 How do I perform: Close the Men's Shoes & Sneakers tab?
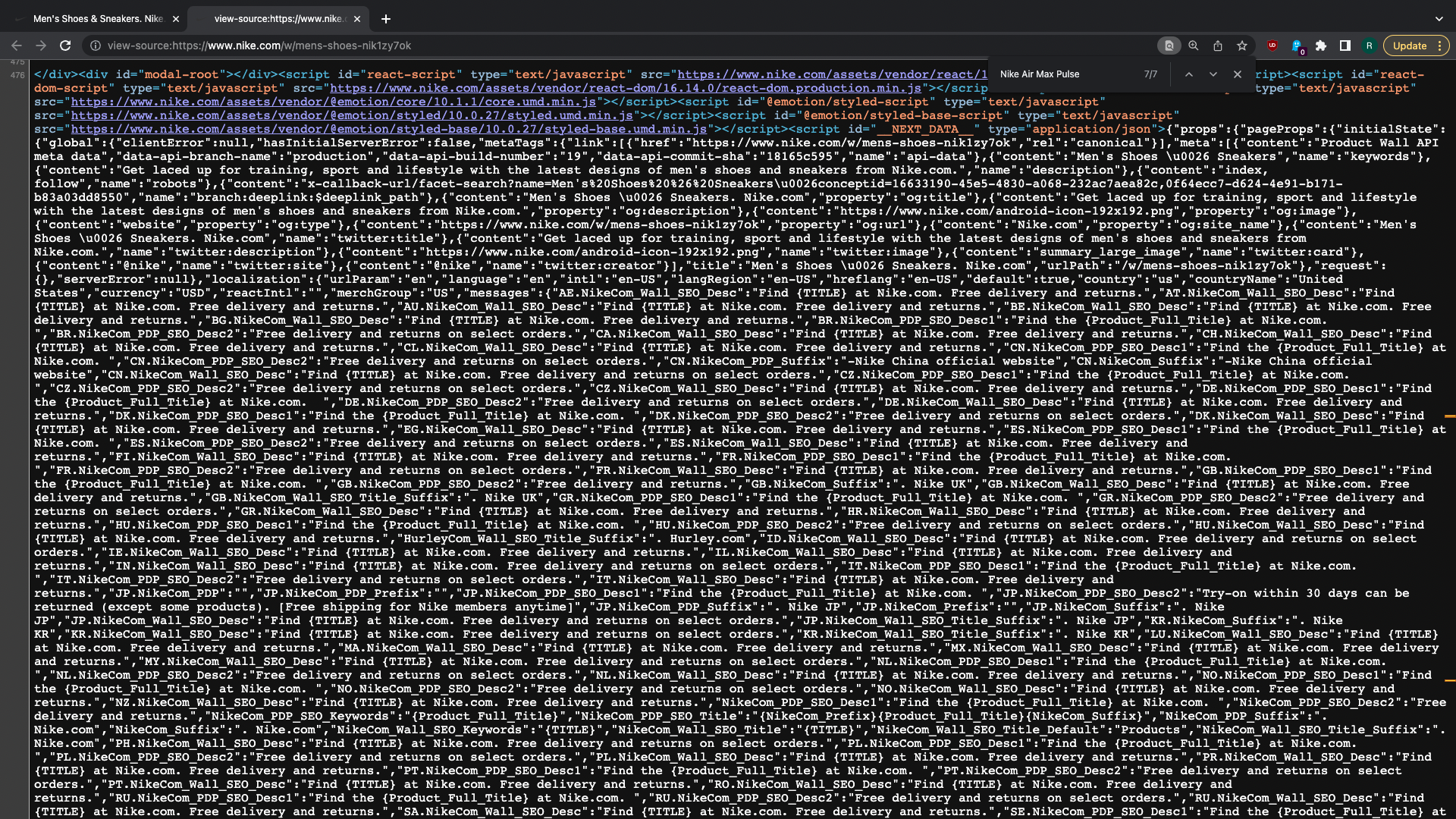click(176, 19)
